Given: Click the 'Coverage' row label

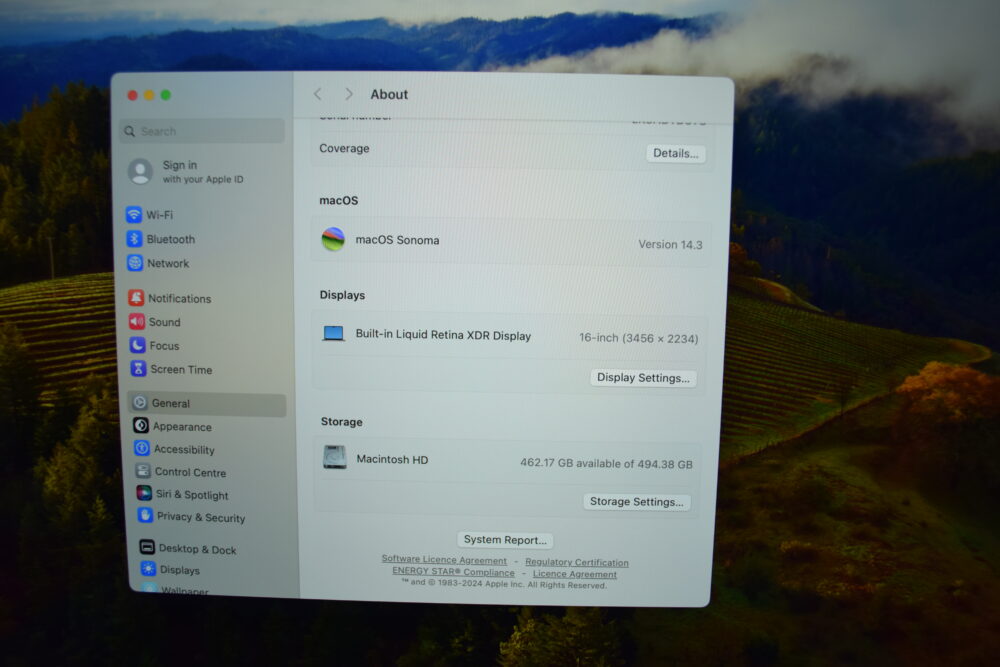Looking at the screenshot, I should point(344,148).
